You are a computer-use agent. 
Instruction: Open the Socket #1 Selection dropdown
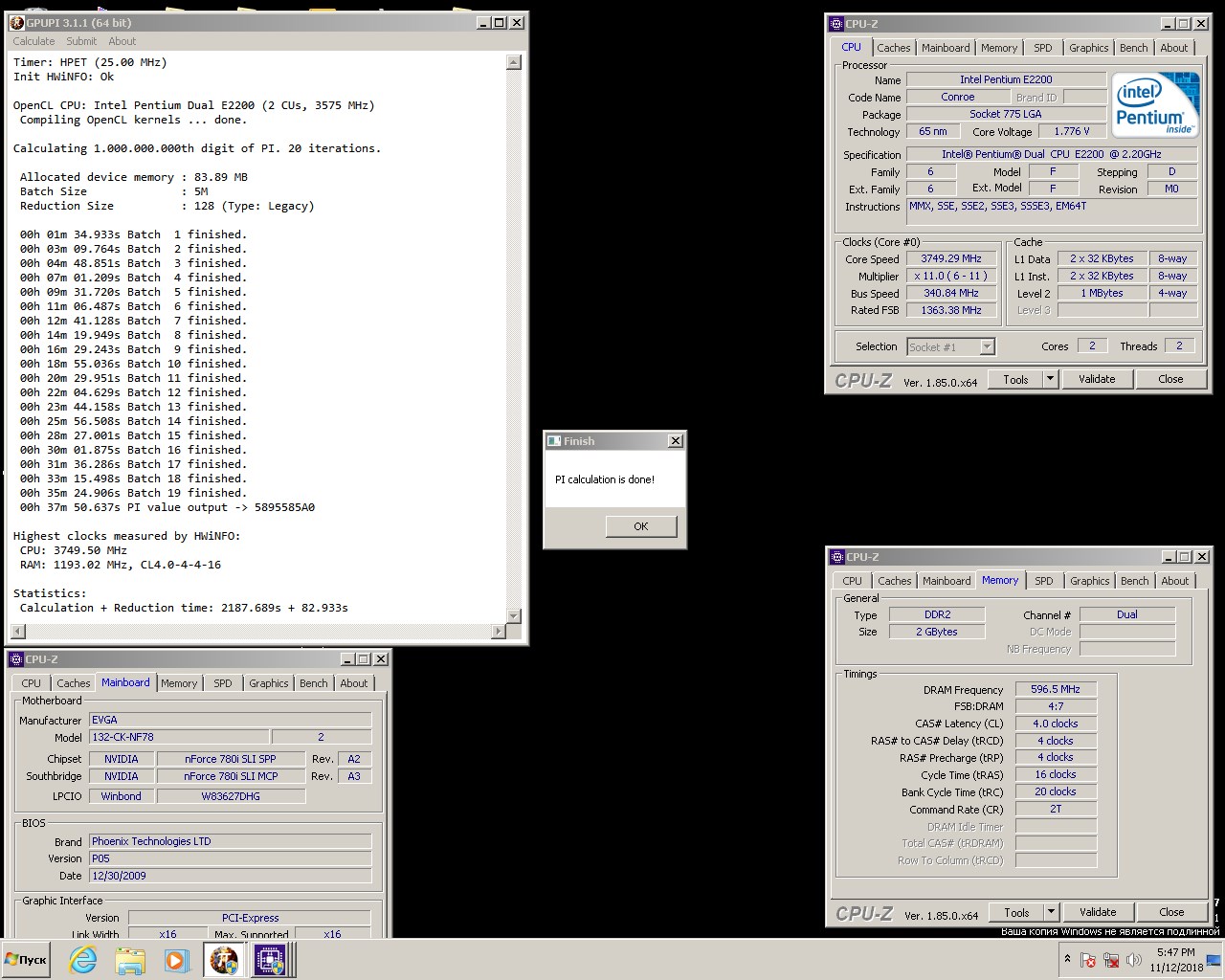pyautogui.click(x=951, y=346)
